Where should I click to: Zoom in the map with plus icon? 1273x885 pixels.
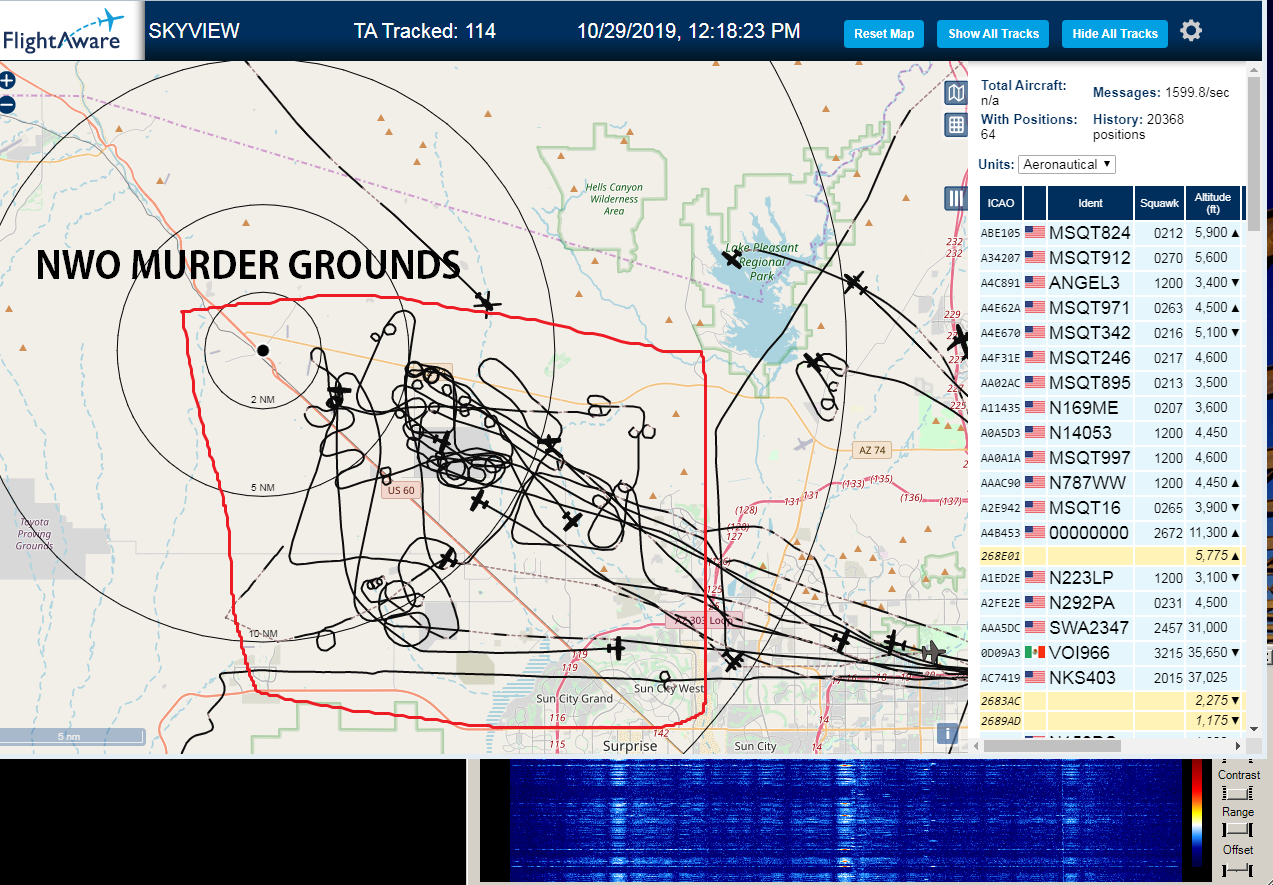7,81
